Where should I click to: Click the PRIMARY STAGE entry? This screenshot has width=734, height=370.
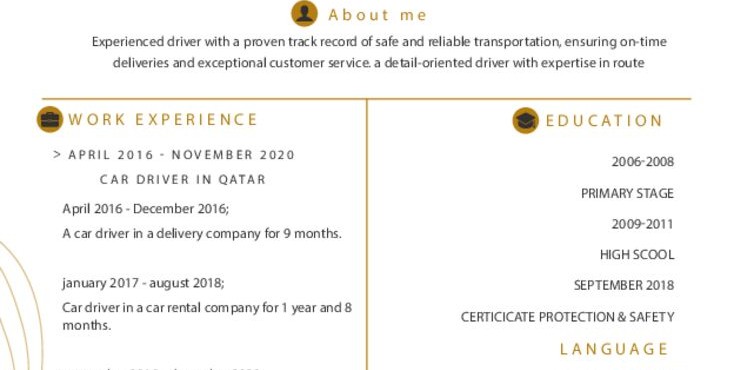[627, 193]
